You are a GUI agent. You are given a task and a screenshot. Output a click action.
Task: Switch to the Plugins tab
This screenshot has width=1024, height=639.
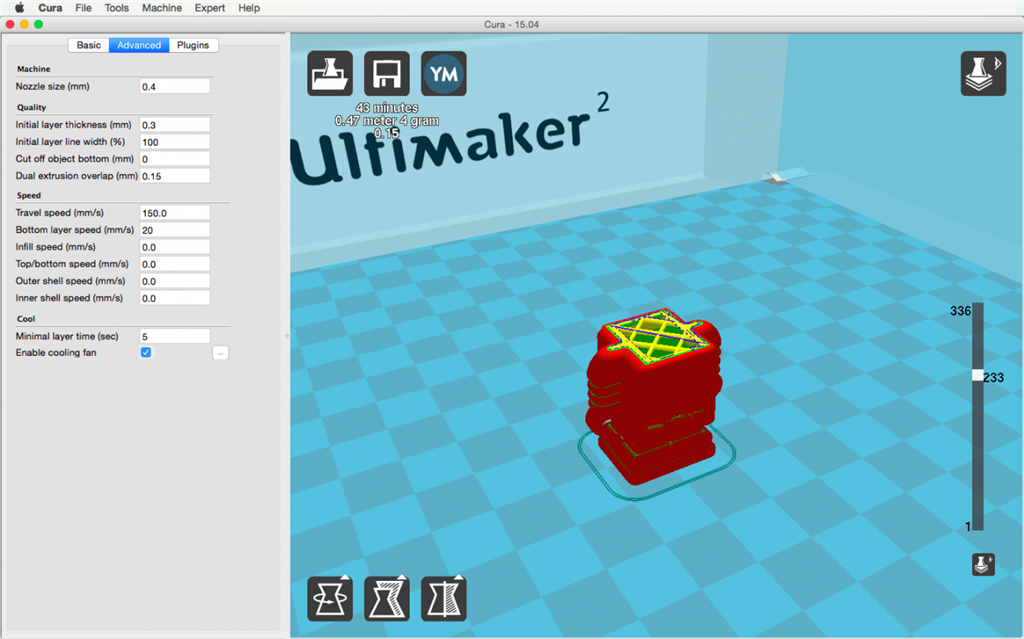pyautogui.click(x=193, y=45)
